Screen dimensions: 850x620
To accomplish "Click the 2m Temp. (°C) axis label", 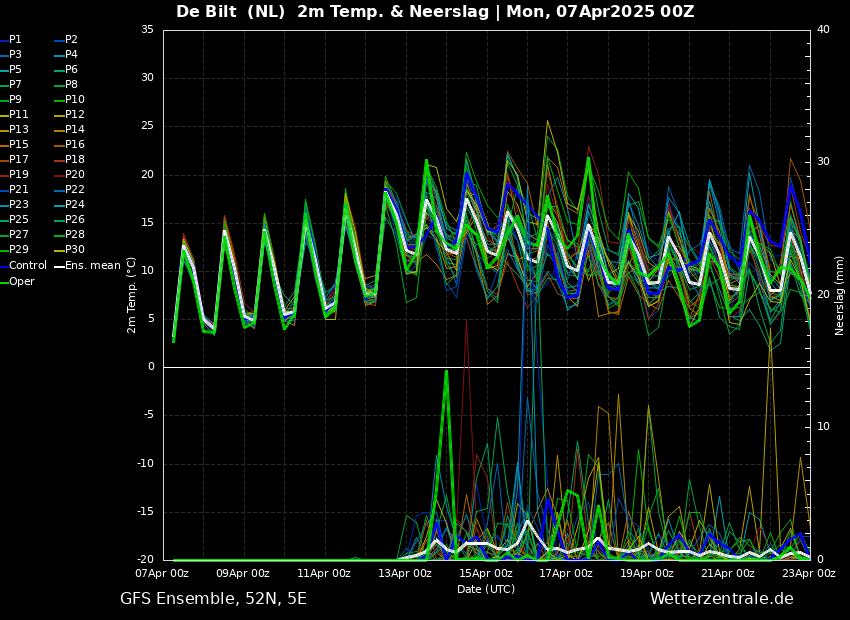I will (x=132, y=295).
